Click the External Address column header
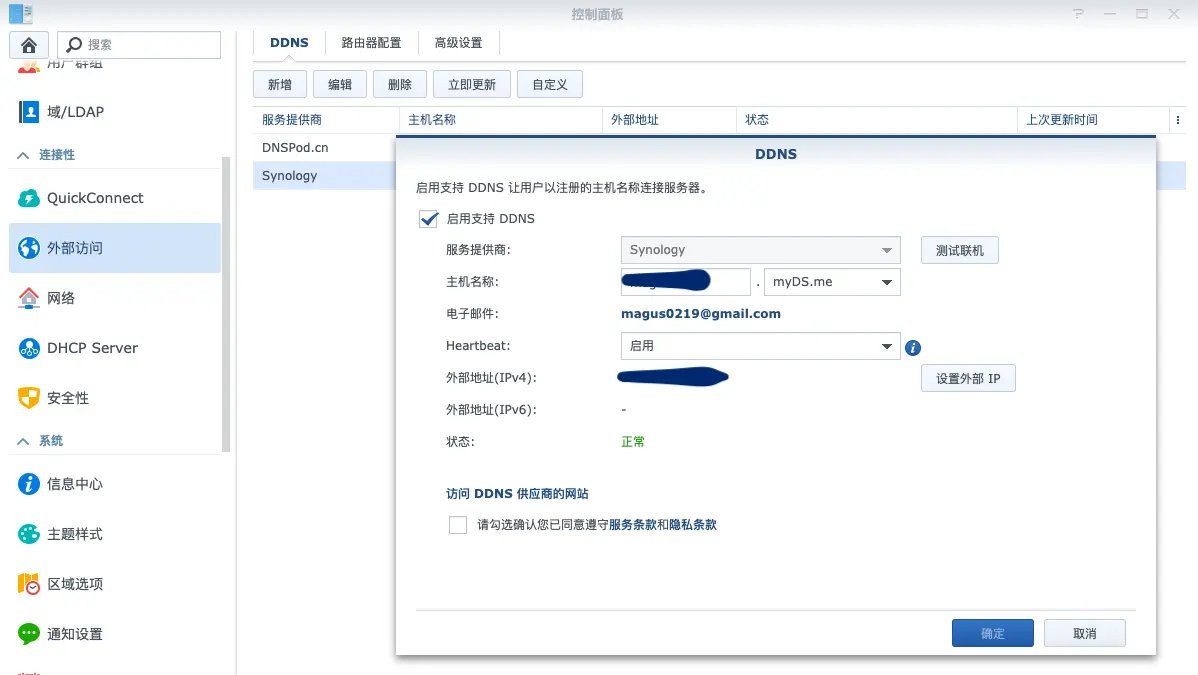 669,120
